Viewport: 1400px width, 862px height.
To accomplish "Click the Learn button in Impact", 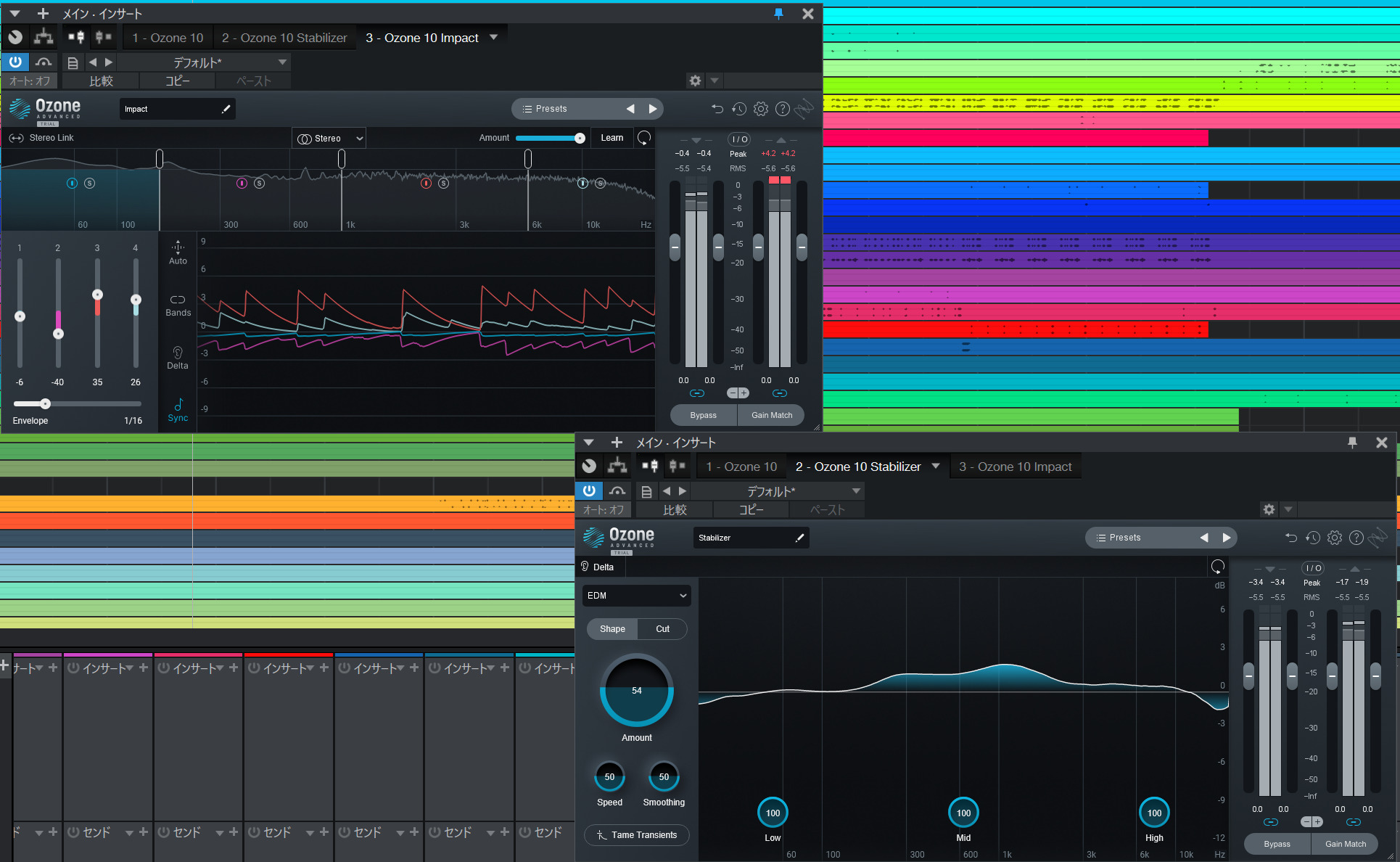I will point(612,138).
